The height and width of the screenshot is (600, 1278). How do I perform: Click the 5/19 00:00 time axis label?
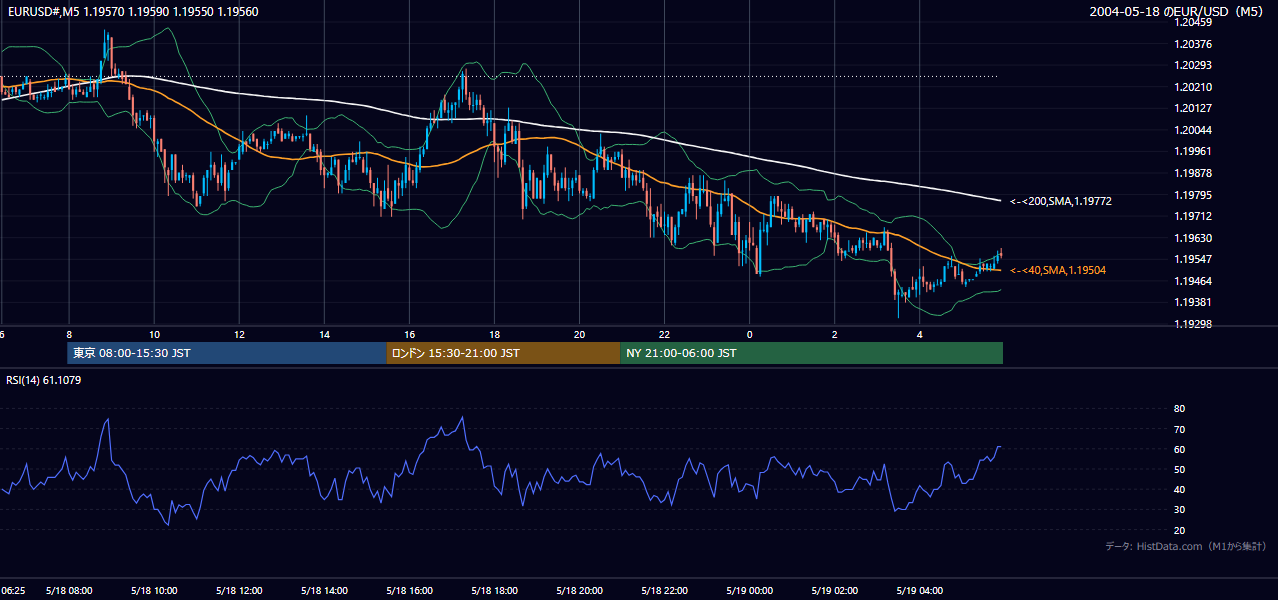point(749,591)
